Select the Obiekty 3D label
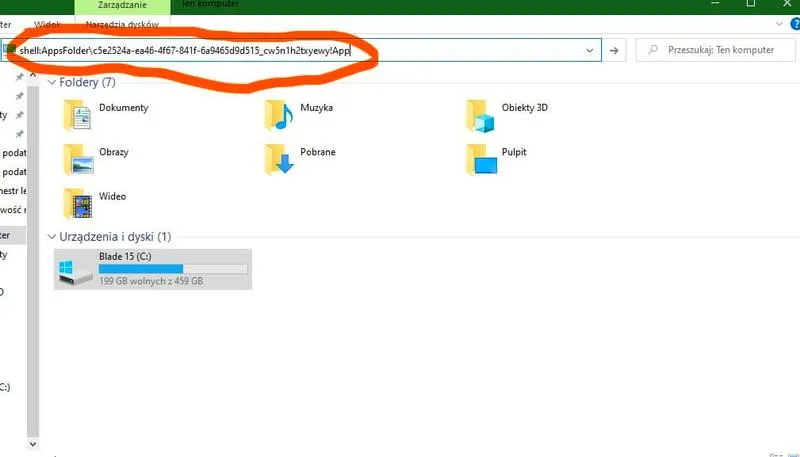 pos(524,108)
